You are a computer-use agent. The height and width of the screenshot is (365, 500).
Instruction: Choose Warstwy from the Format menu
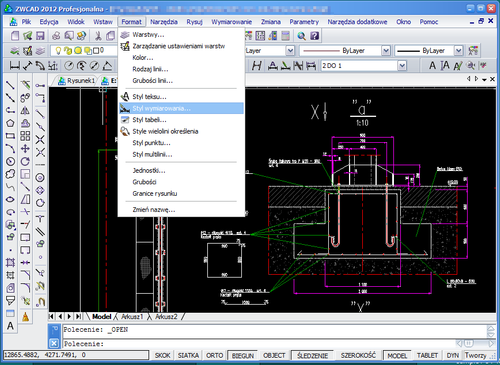(181, 35)
